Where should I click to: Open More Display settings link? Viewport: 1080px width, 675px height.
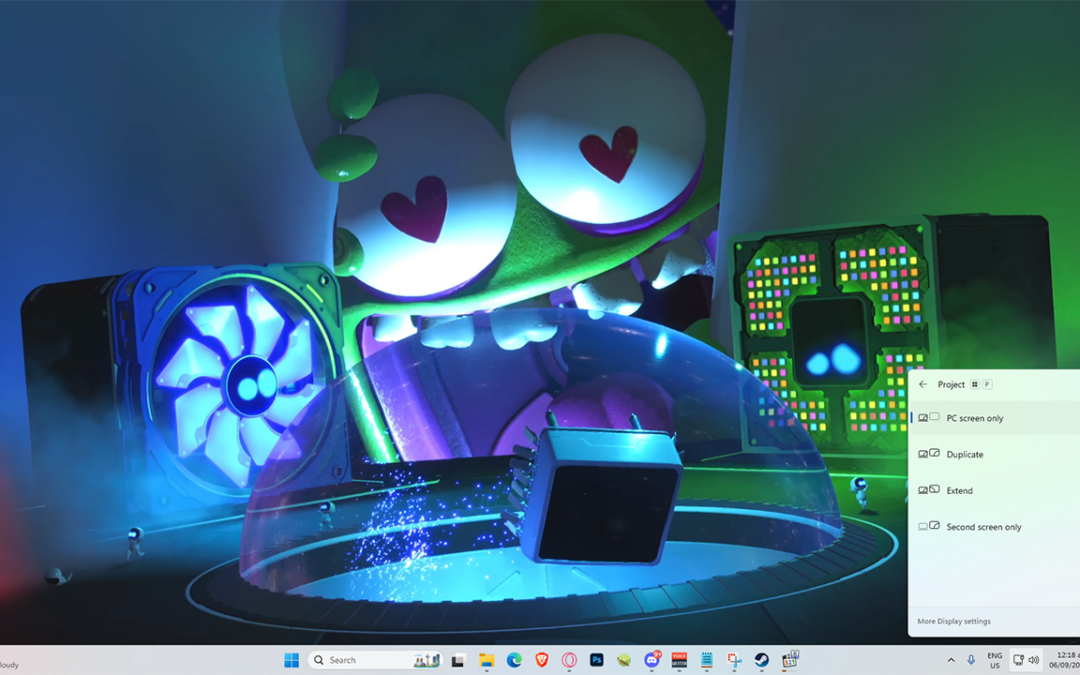coord(954,621)
